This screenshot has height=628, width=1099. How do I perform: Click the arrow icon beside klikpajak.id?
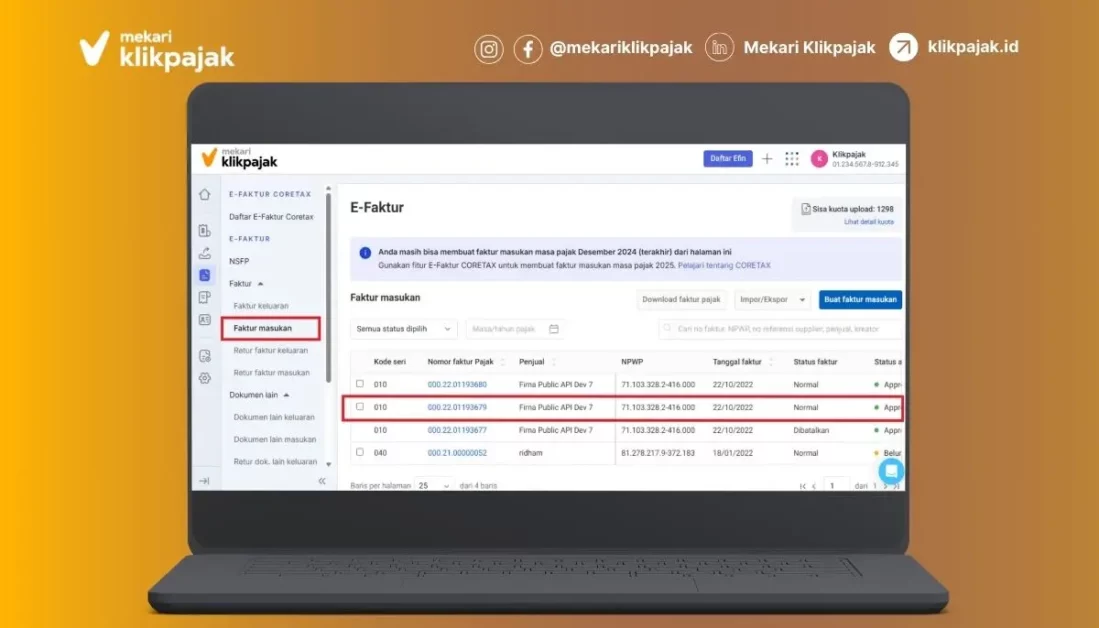tap(903, 48)
